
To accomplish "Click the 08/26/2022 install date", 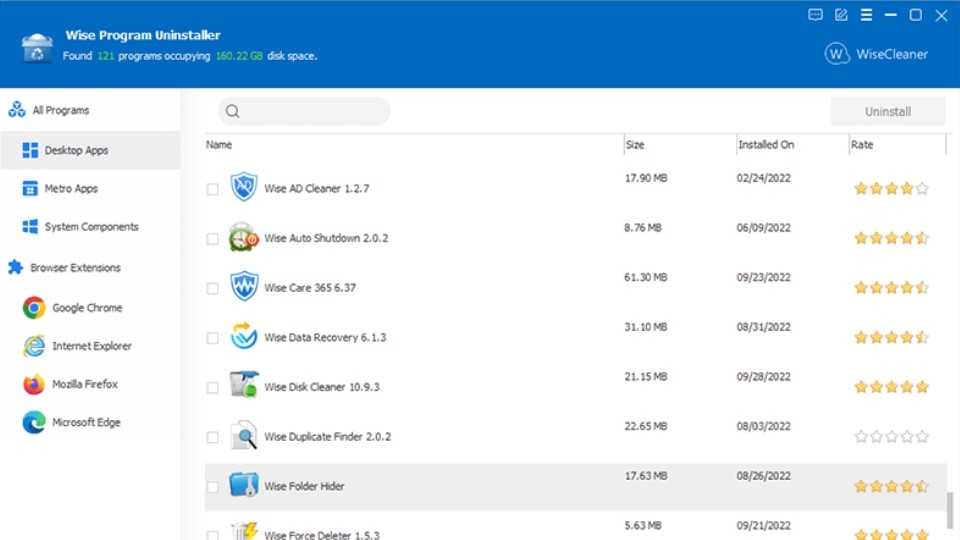I will [x=763, y=476].
